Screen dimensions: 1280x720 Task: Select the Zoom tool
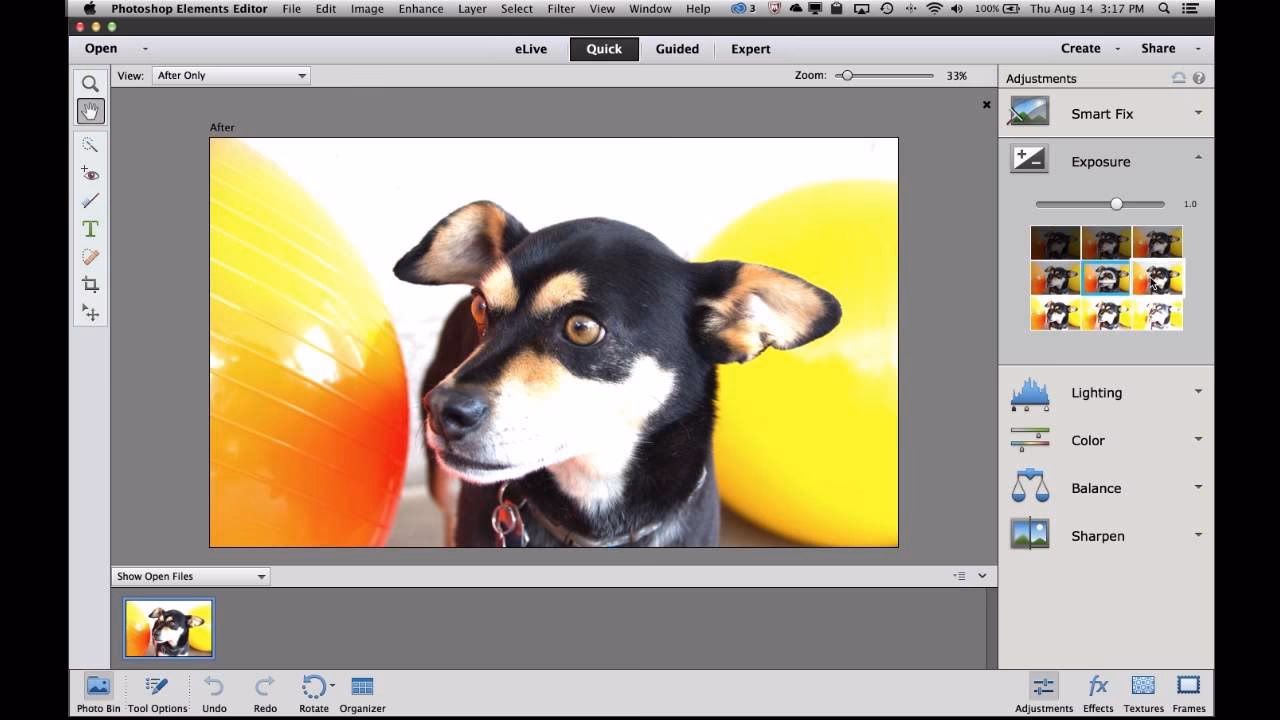coord(90,83)
